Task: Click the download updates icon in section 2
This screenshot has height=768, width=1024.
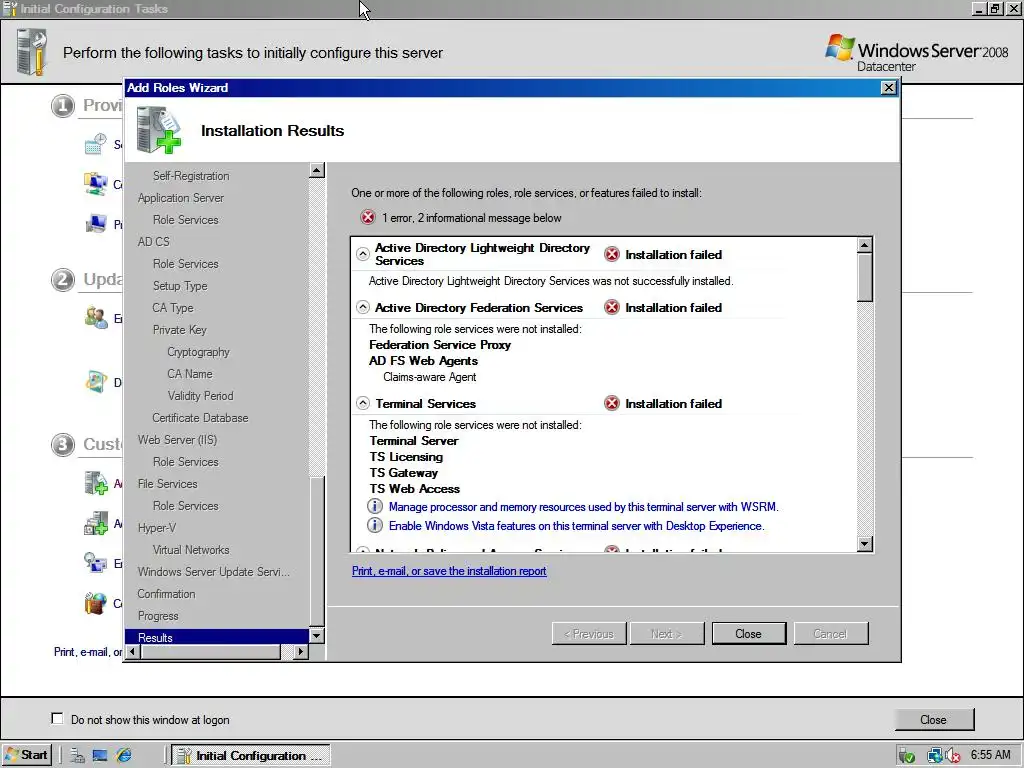Action: click(x=96, y=382)
